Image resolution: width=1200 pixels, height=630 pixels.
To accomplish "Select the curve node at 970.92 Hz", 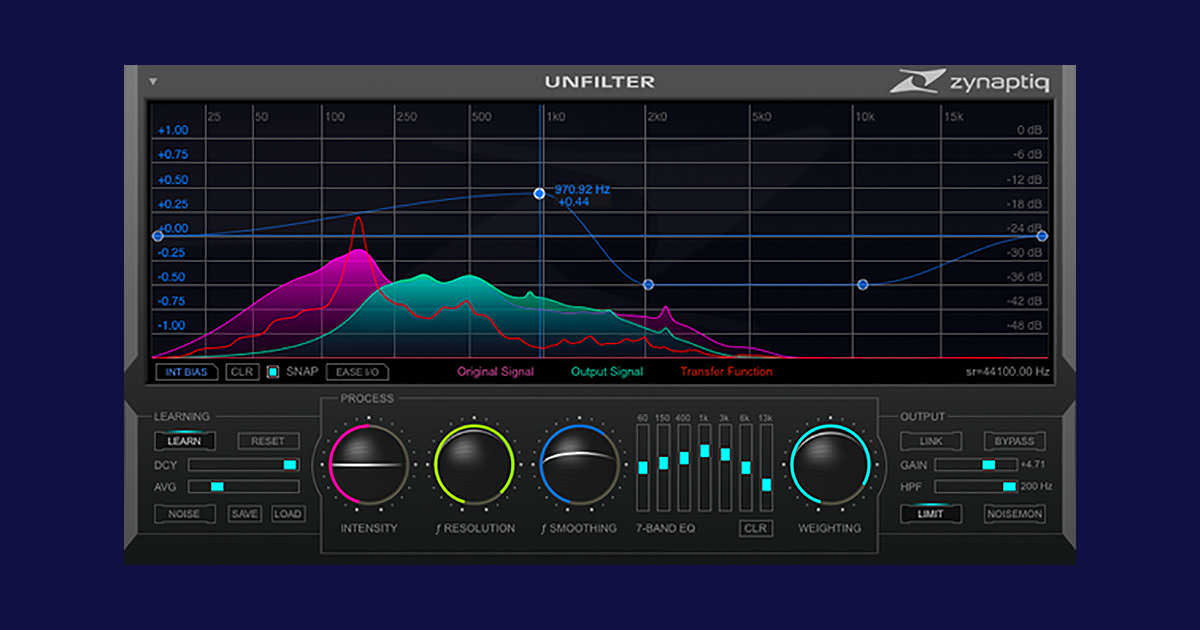I will 539,193.
